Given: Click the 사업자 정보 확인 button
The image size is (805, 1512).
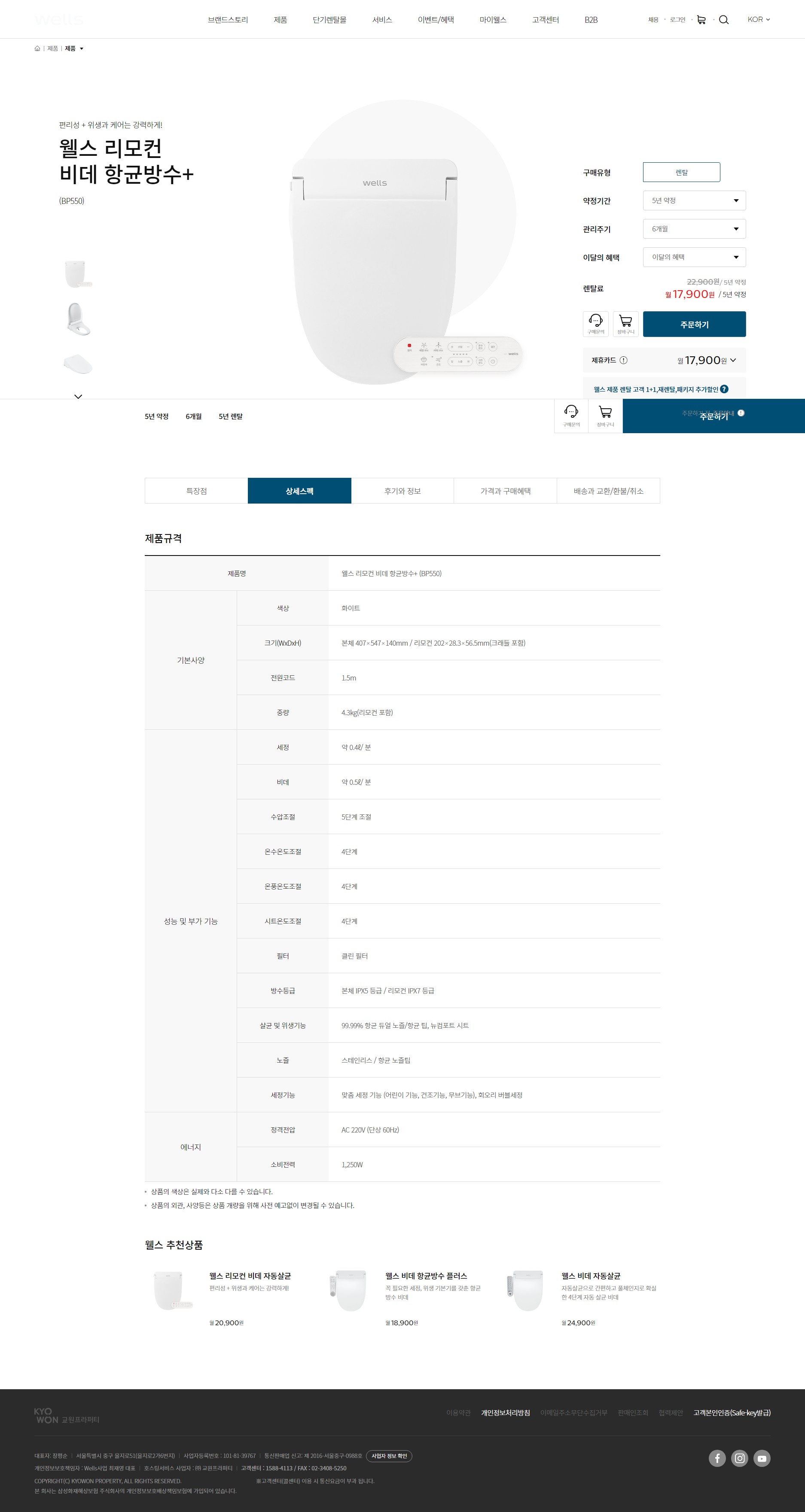Looking at the screenshot, I should pyautogui.click(x=389, y=1456).
